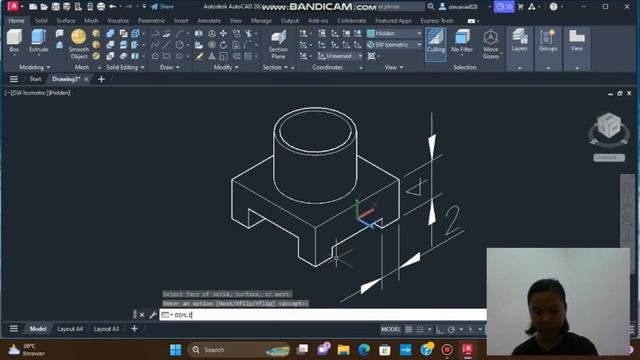Open the file tabs hamburger menu
The width and height of the screenshot is (640, 360).
pos(13,79)
